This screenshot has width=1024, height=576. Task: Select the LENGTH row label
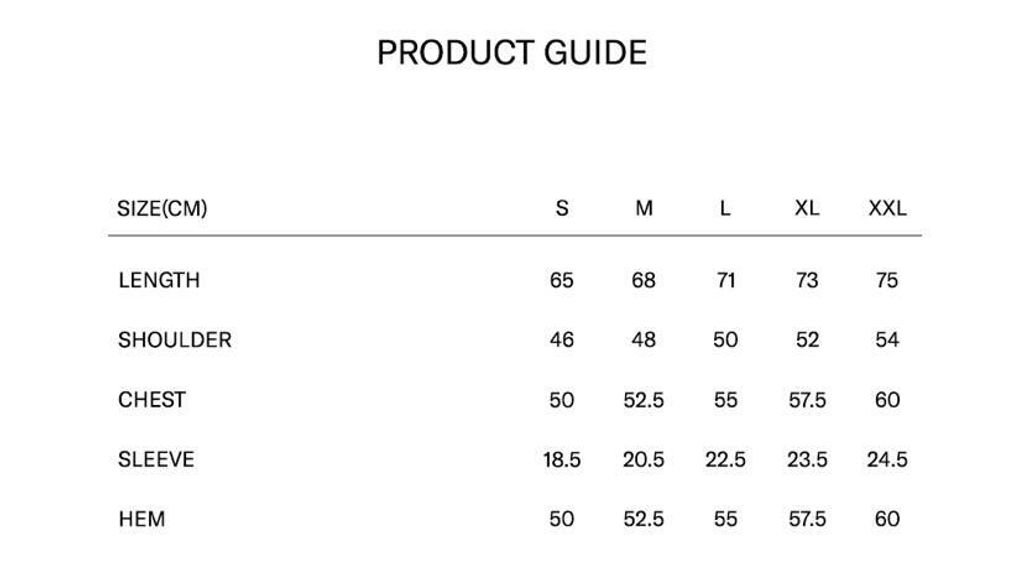point(159,280)
